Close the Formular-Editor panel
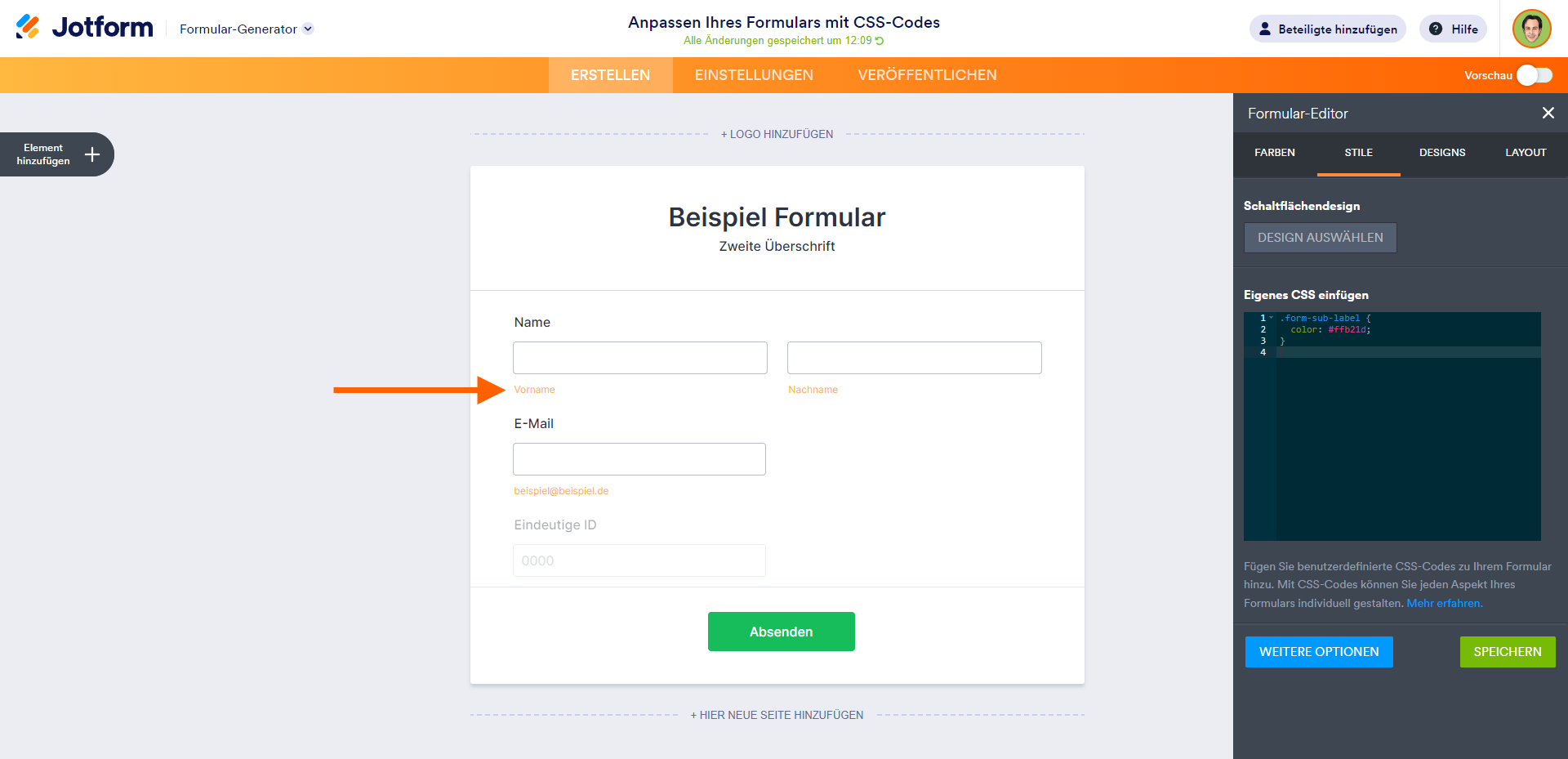Screen dimensions: 1568x759 (x=1548, y=114)
